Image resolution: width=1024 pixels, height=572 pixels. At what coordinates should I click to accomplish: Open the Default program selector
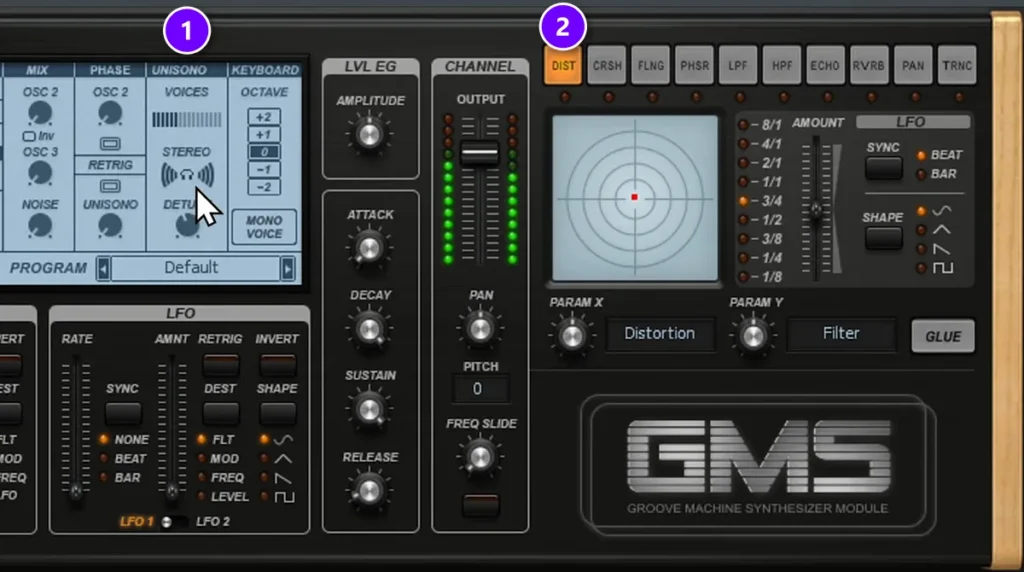pos(195,268)
